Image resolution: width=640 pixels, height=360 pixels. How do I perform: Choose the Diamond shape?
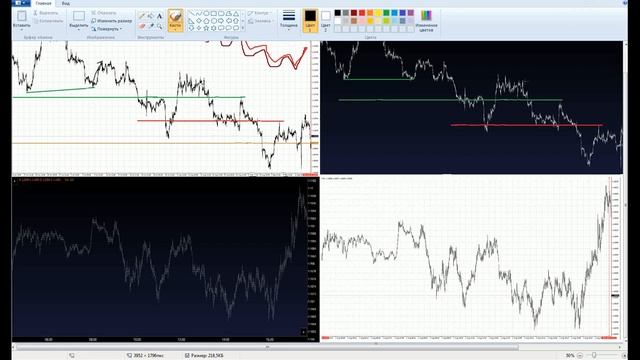point(199,21)
